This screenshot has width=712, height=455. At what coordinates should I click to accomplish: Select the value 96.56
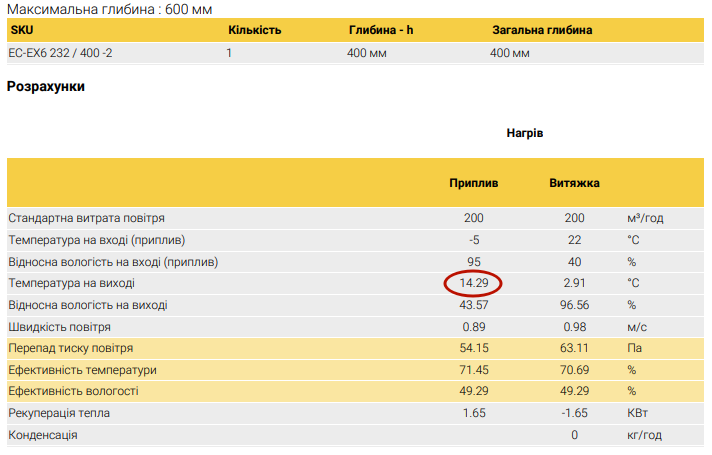click(574, 305)
